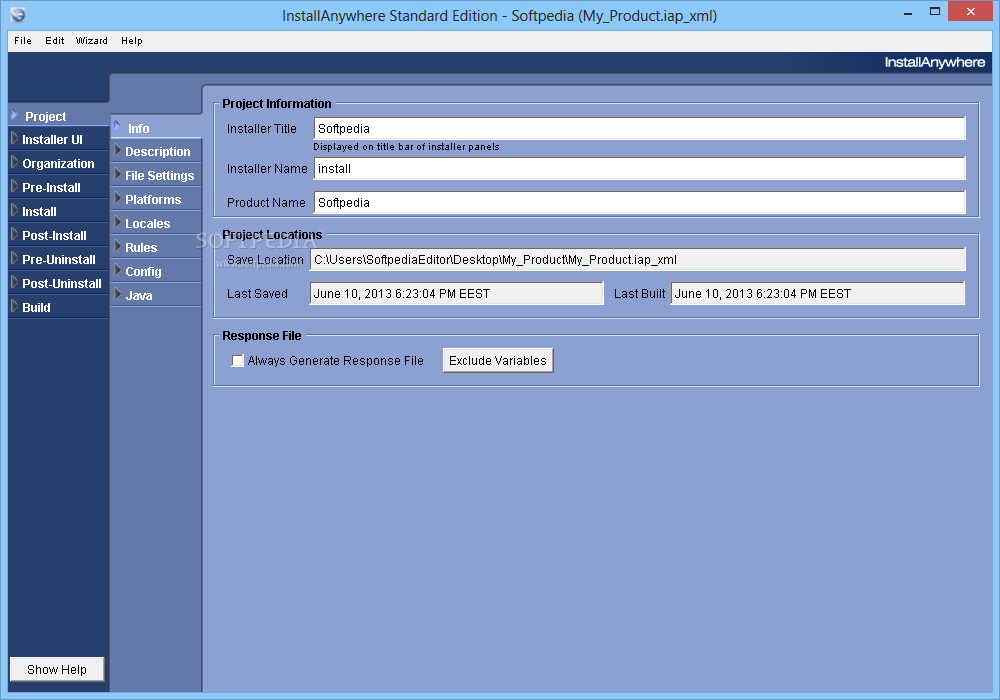Switch to the Platforms subtask
The image size is (1000, 700).
[x=156, y=200]
